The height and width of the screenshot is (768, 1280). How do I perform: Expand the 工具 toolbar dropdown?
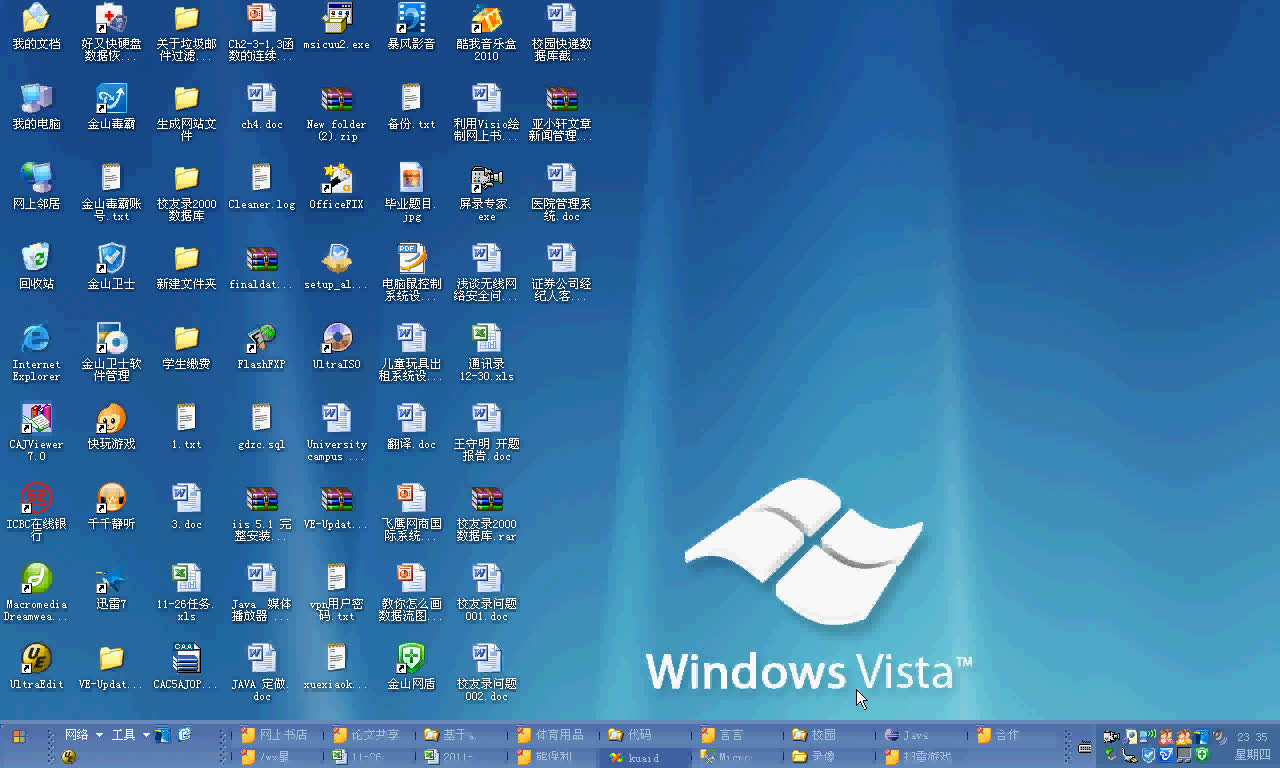pos(146,735)
